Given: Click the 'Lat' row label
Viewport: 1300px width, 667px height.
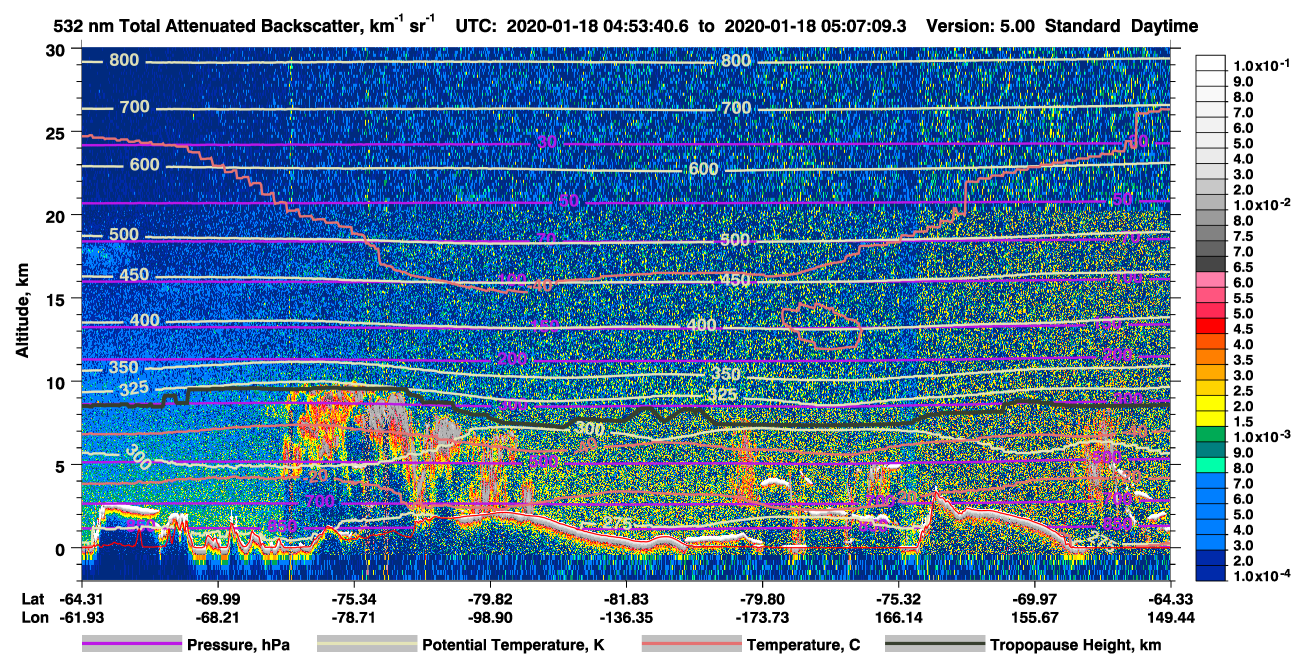Looking at the screenshot, I should coord(32,600).
